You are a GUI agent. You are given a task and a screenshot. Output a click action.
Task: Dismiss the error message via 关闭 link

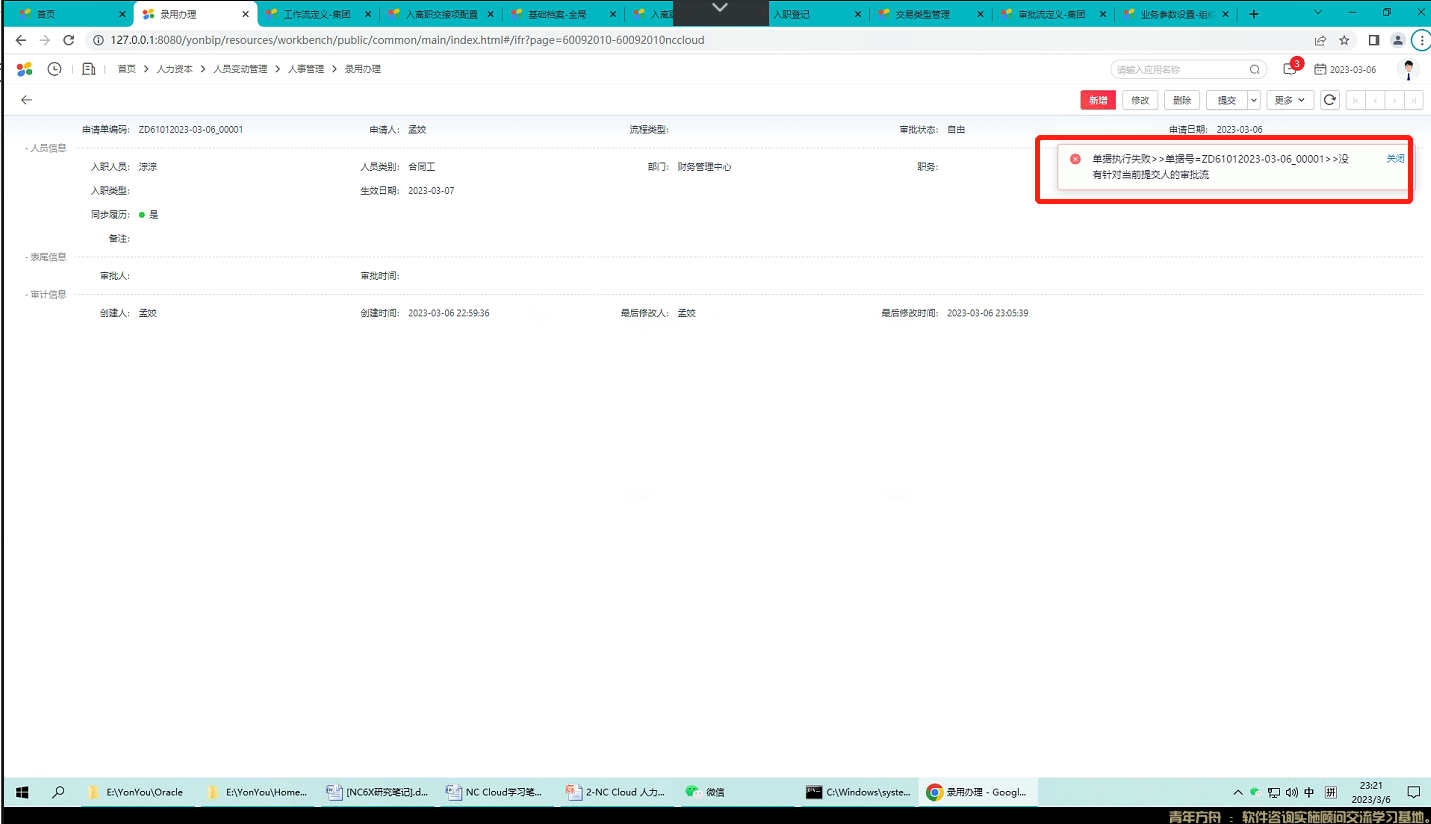tap(1395, 159)
